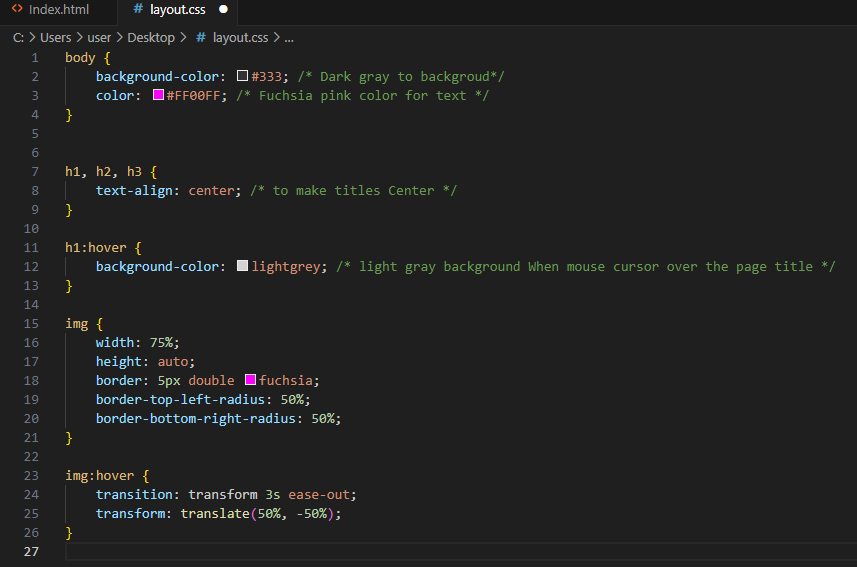Click the 'text-align' property
The height and width of the screenshot is (567, 857).
pos(134,191)
